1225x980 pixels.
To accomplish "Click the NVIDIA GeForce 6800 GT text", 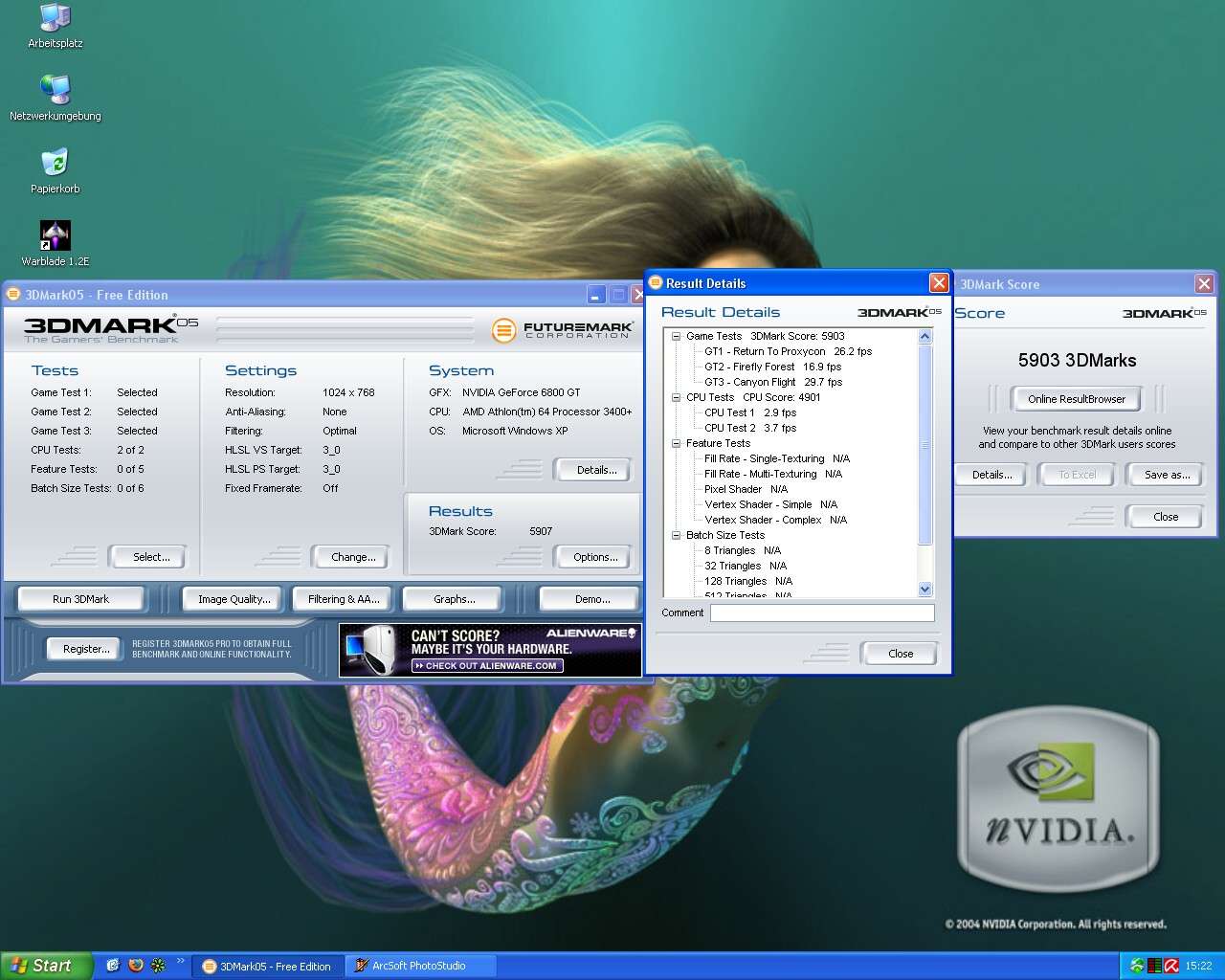I will [522, 392].
